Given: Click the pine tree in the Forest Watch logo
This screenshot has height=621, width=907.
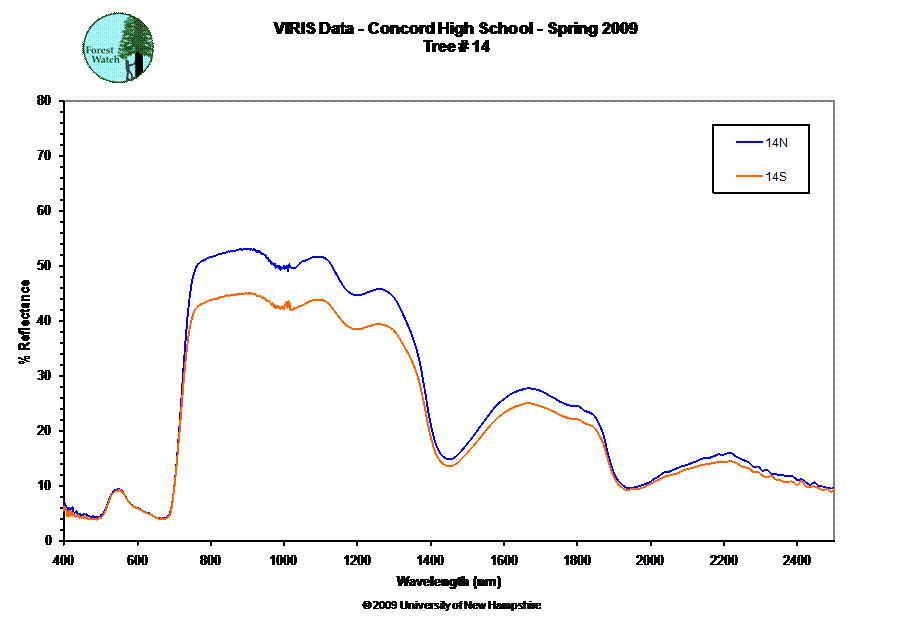Looking at the screenshot, I should point(136,44).
